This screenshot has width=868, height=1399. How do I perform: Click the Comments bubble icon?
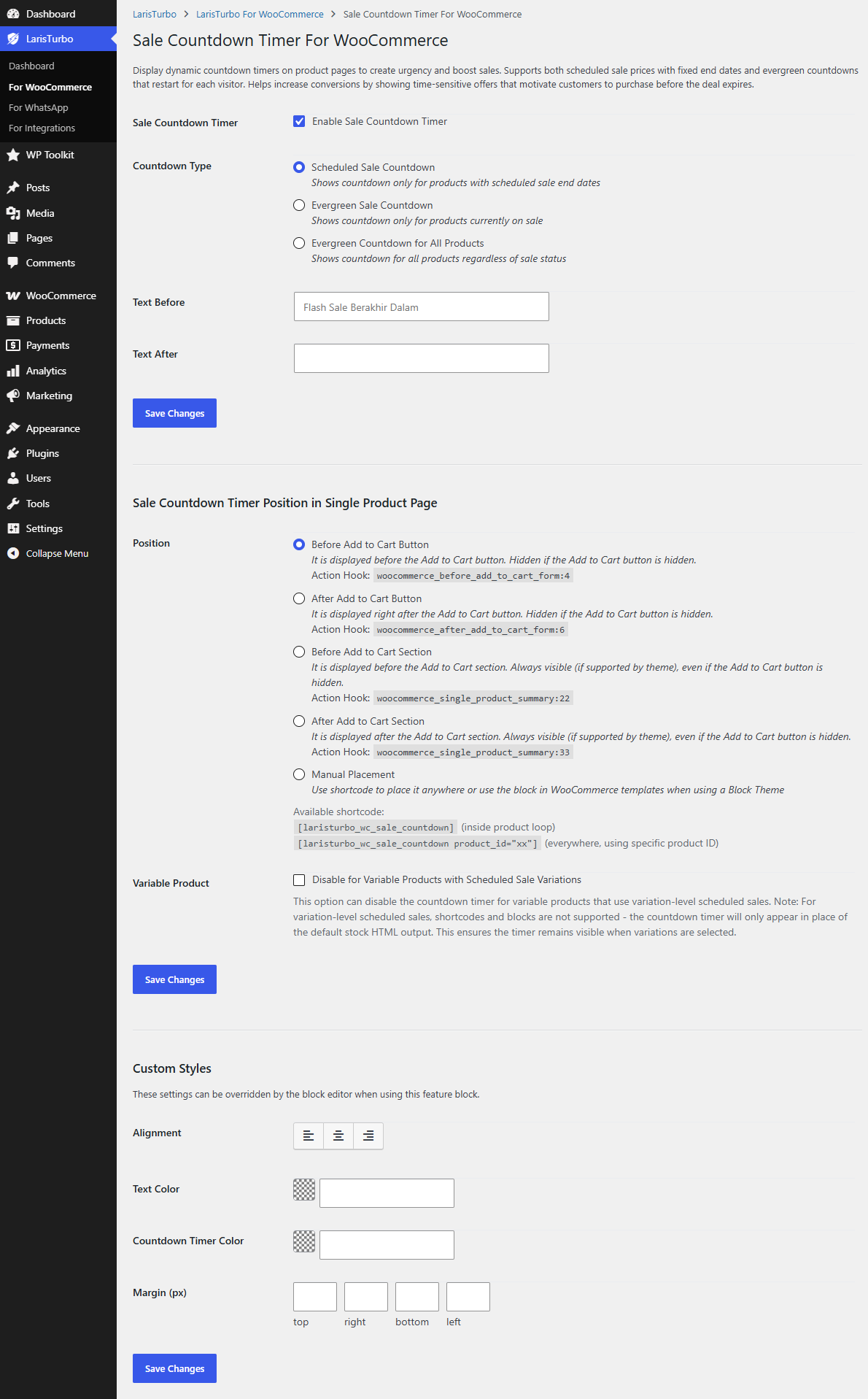[13, 263]
